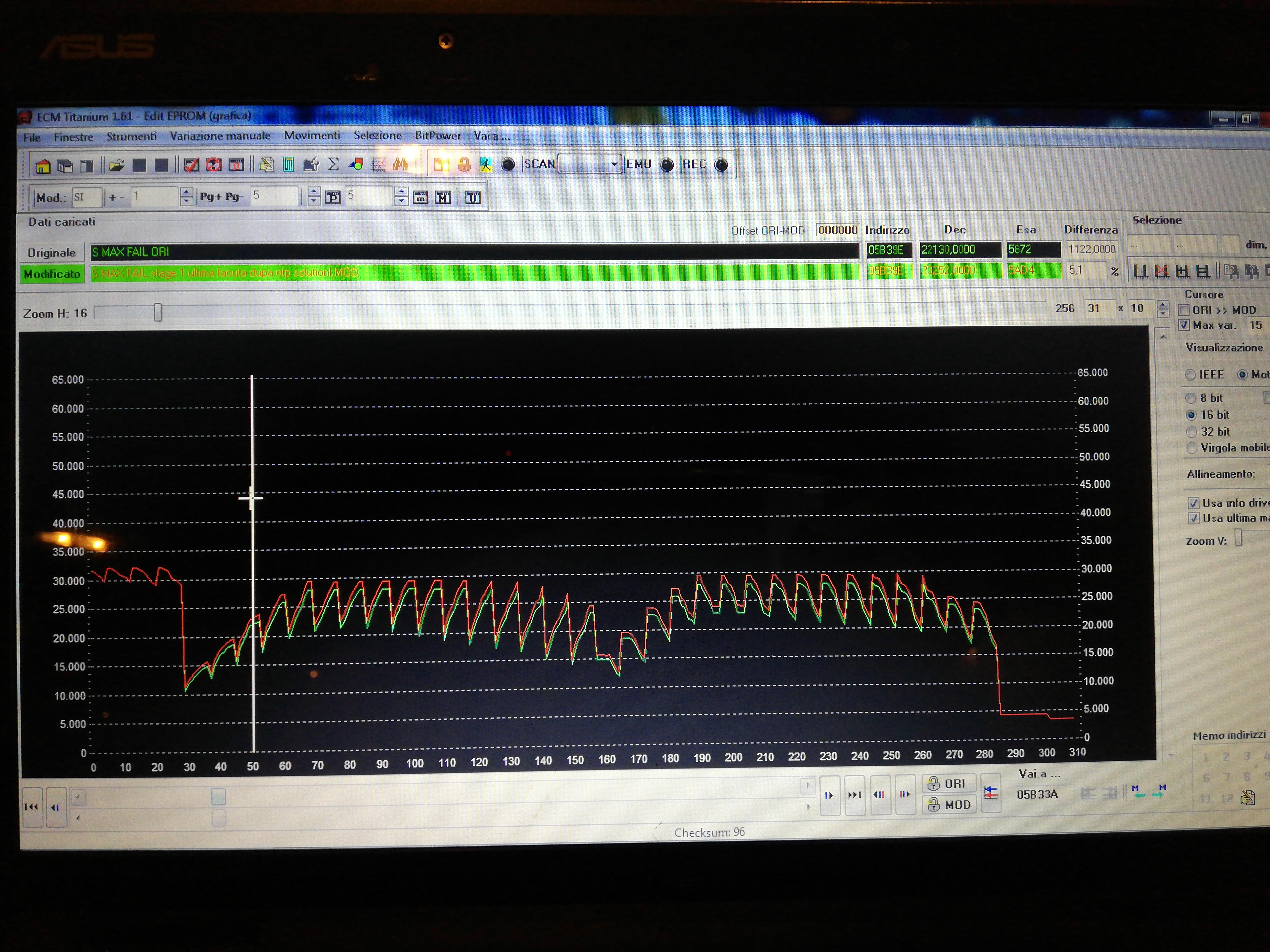Click the red checkmark toolbar icon
The image size is (1270, 952).
coord(191,165)
